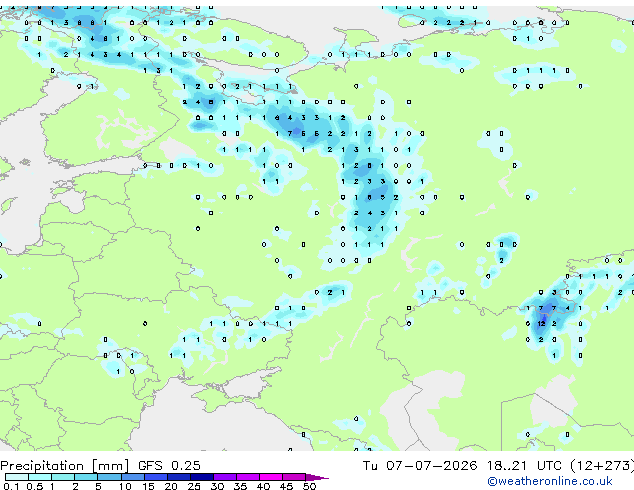634x490 pixels.
Task: Click the 0.1 to 0.5 mm legend swatch
Action: pyautogui.click(x=17, y=477)
